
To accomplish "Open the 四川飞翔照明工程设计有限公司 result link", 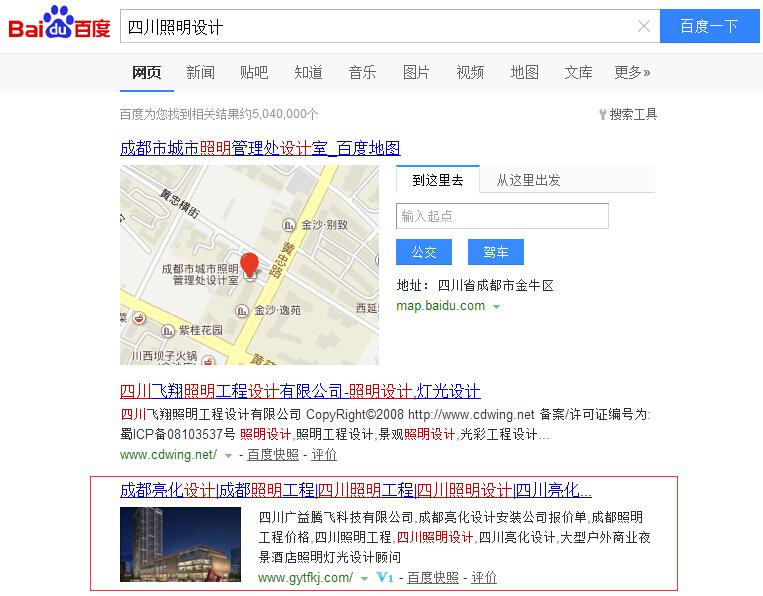I will [x=300, y=391].
